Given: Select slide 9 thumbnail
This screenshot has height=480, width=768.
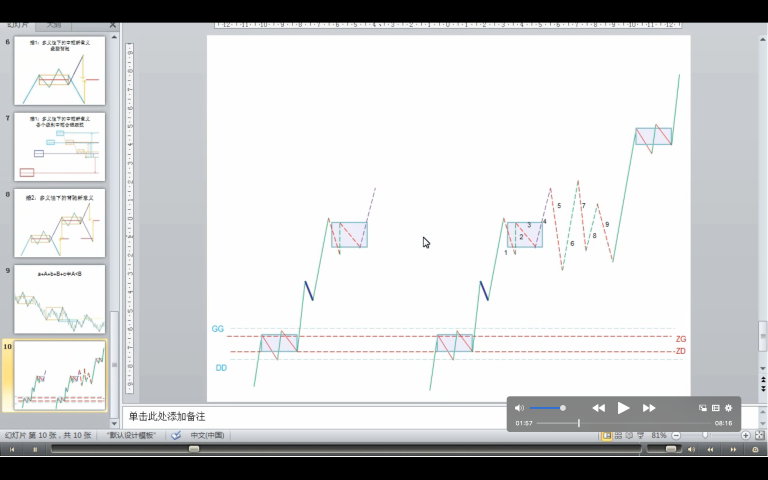Looking at the screenshot, I should point(60,299).
